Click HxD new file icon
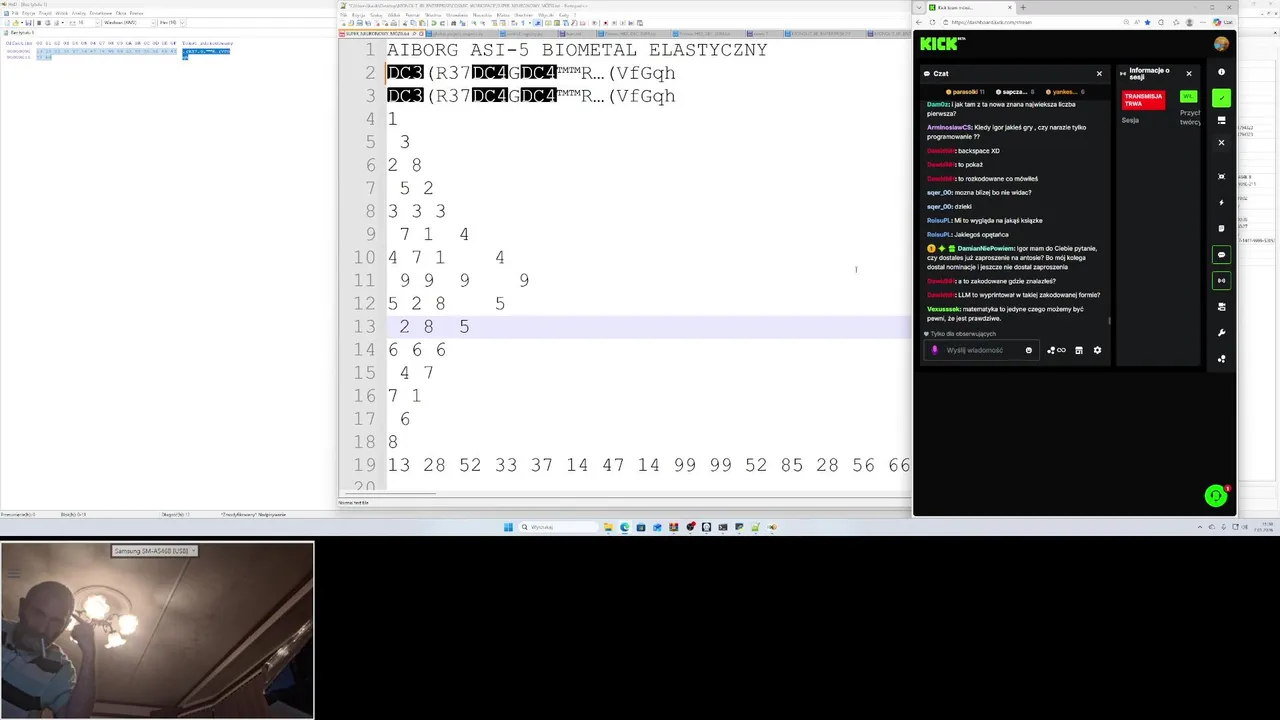The height and width of the screenshot is (720, 1280). coord(7,22)
